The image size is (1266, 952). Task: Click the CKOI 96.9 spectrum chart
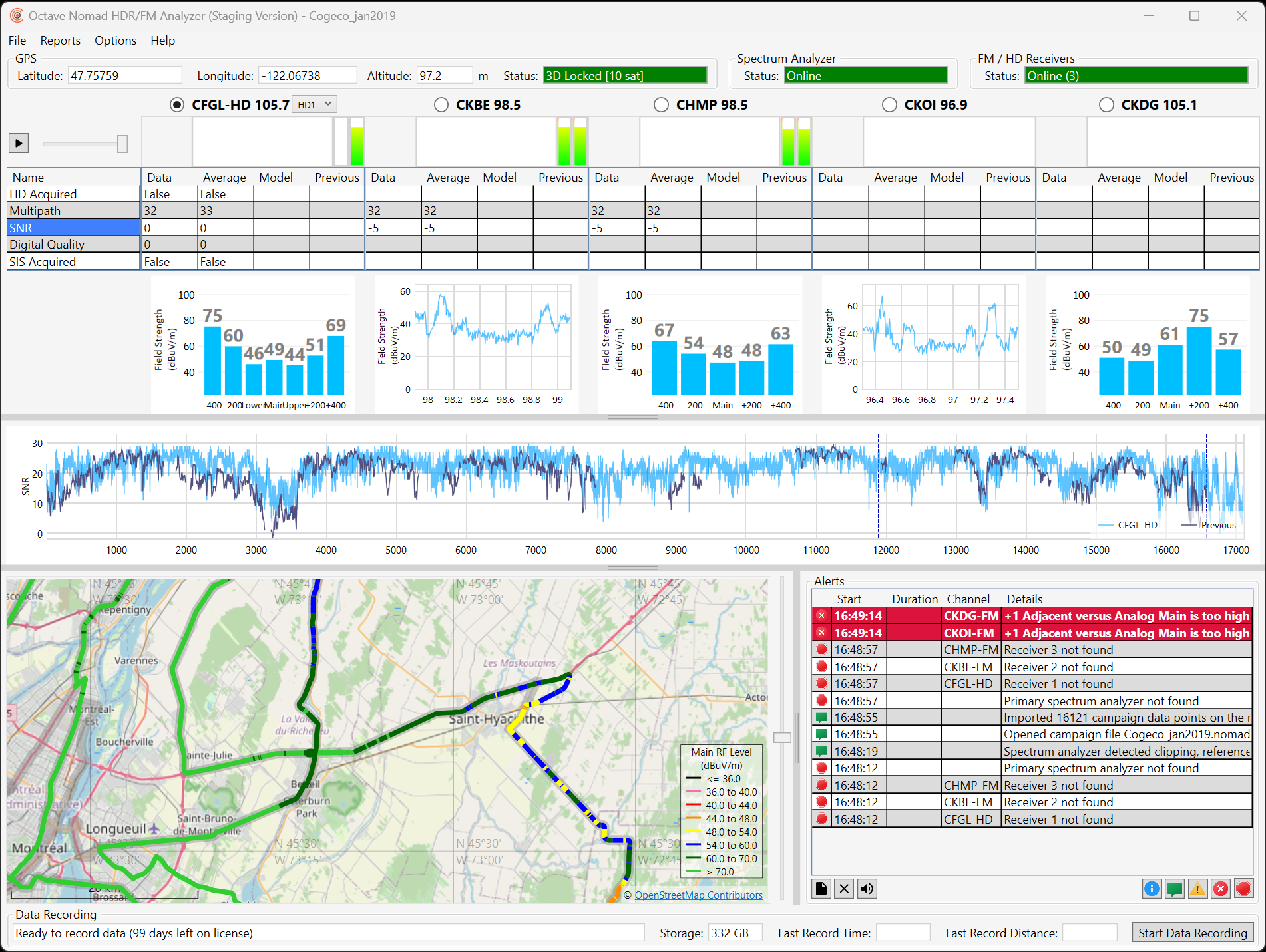coord(923,345)
